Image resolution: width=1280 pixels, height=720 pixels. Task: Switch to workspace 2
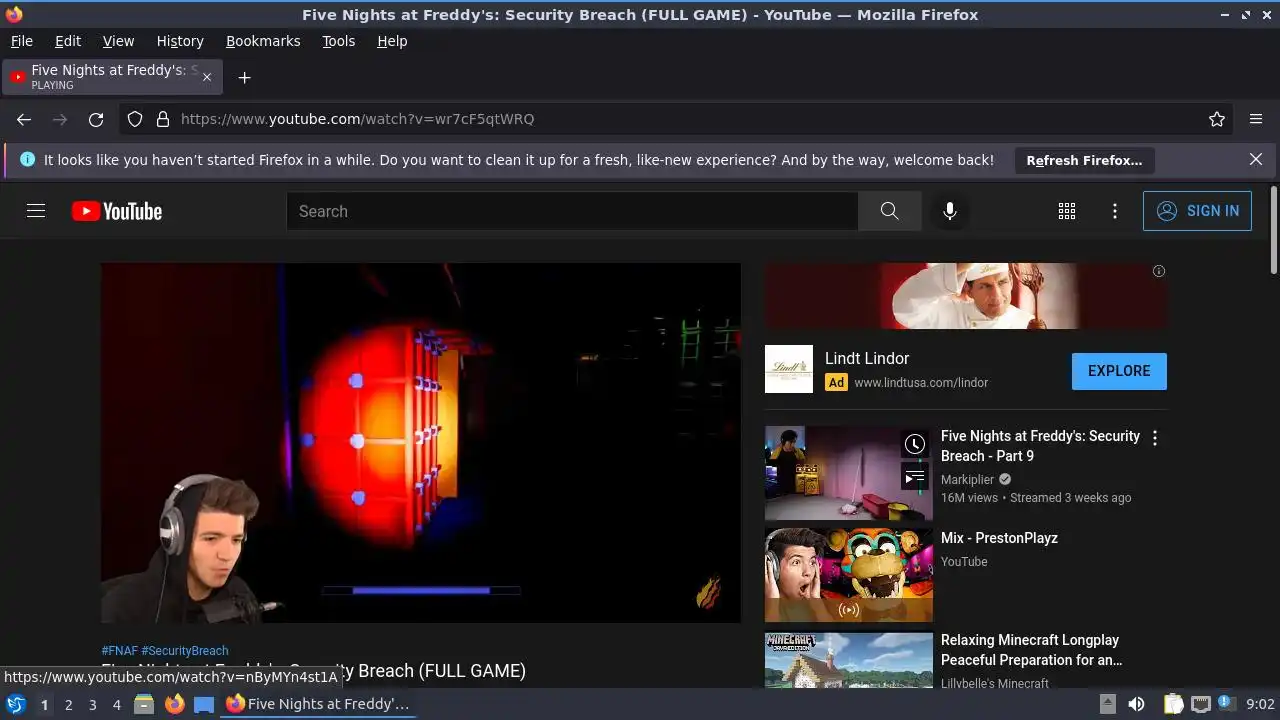(68, 704)
